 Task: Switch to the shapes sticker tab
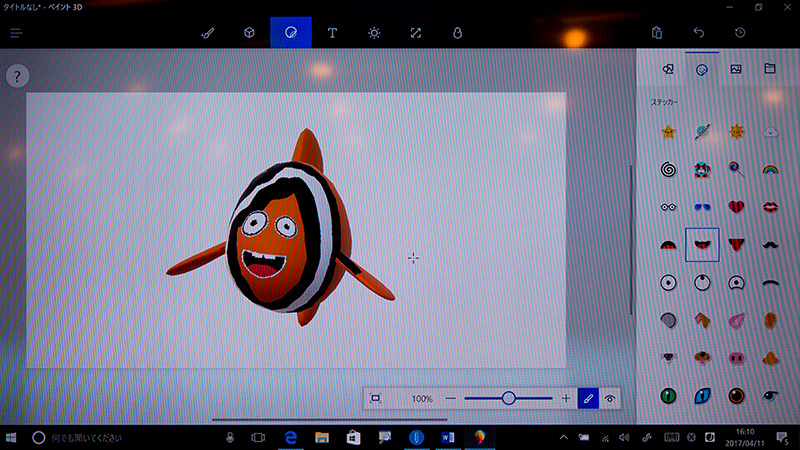click(x=668, y=69)
